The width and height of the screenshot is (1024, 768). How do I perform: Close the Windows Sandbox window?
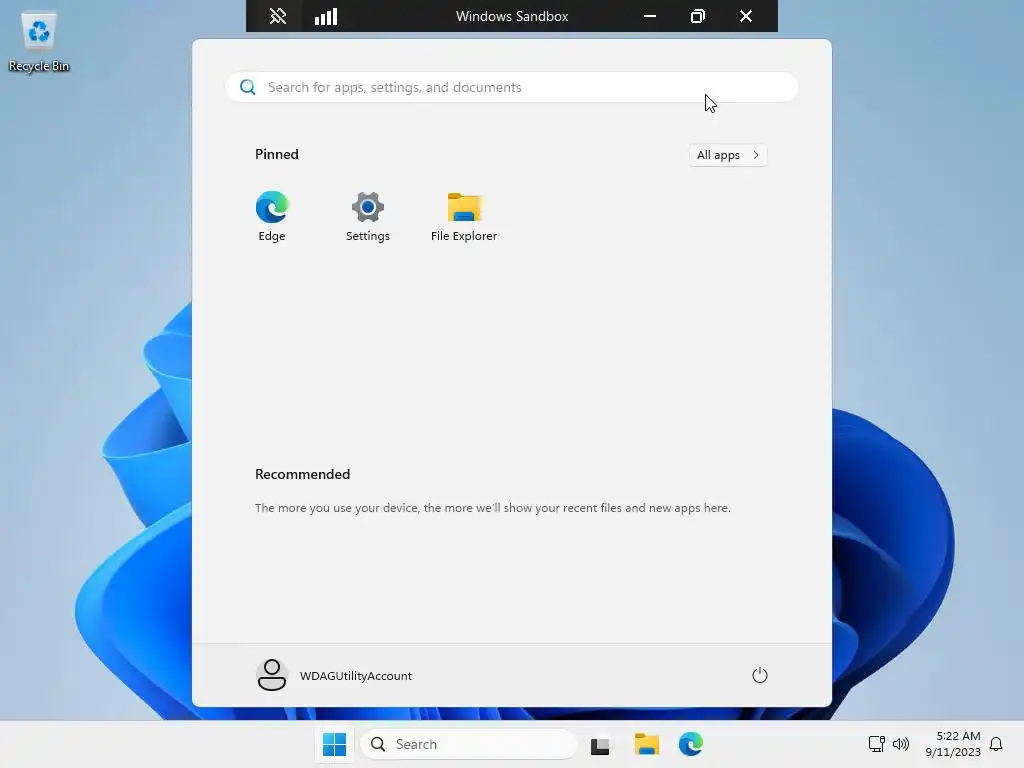click(x=746, y=16)
